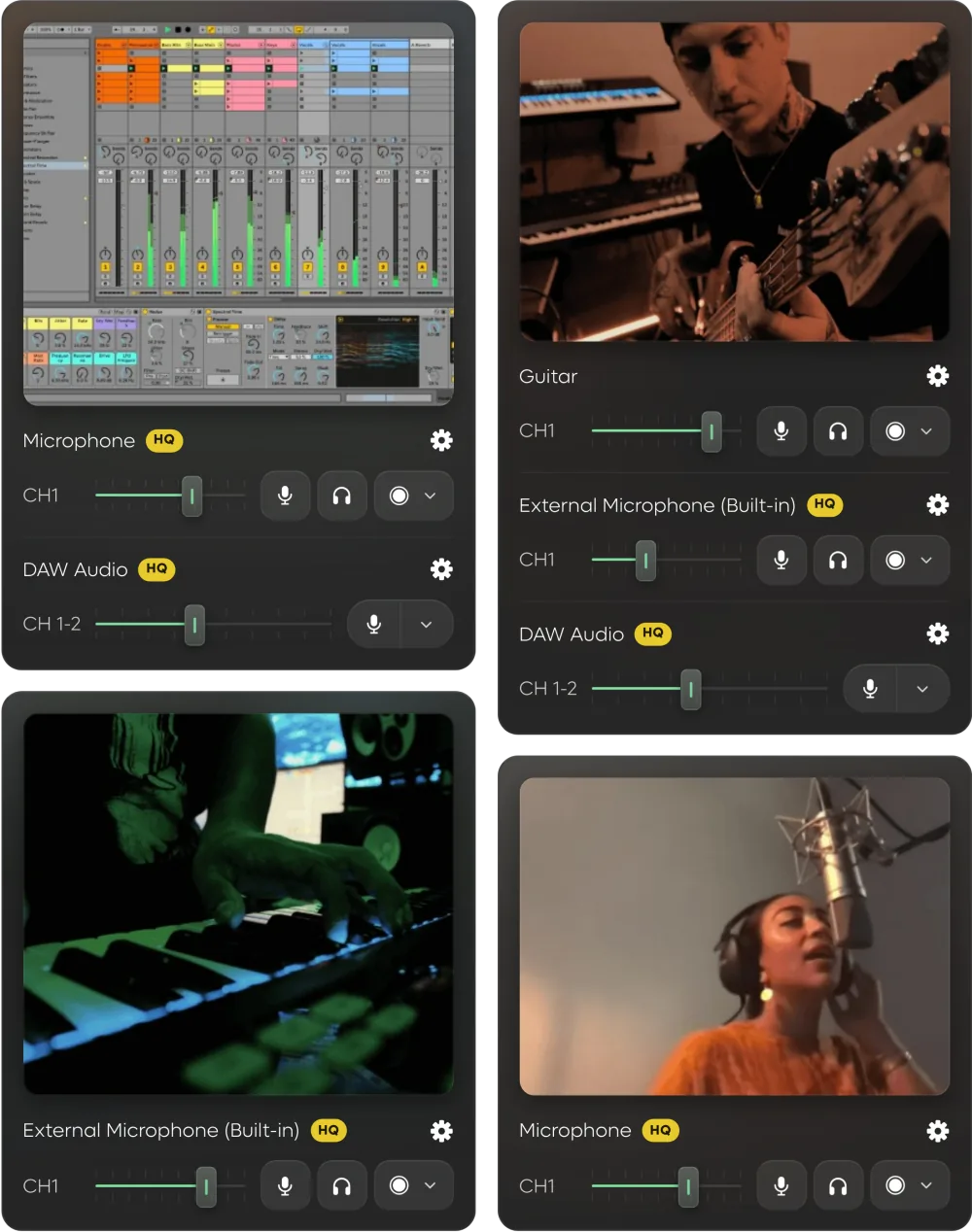Click DAW Audio CH 1-2 slider handle in DAW-mixer card
The width and height of the screenshot is (972, 1232).
(194, 625)
